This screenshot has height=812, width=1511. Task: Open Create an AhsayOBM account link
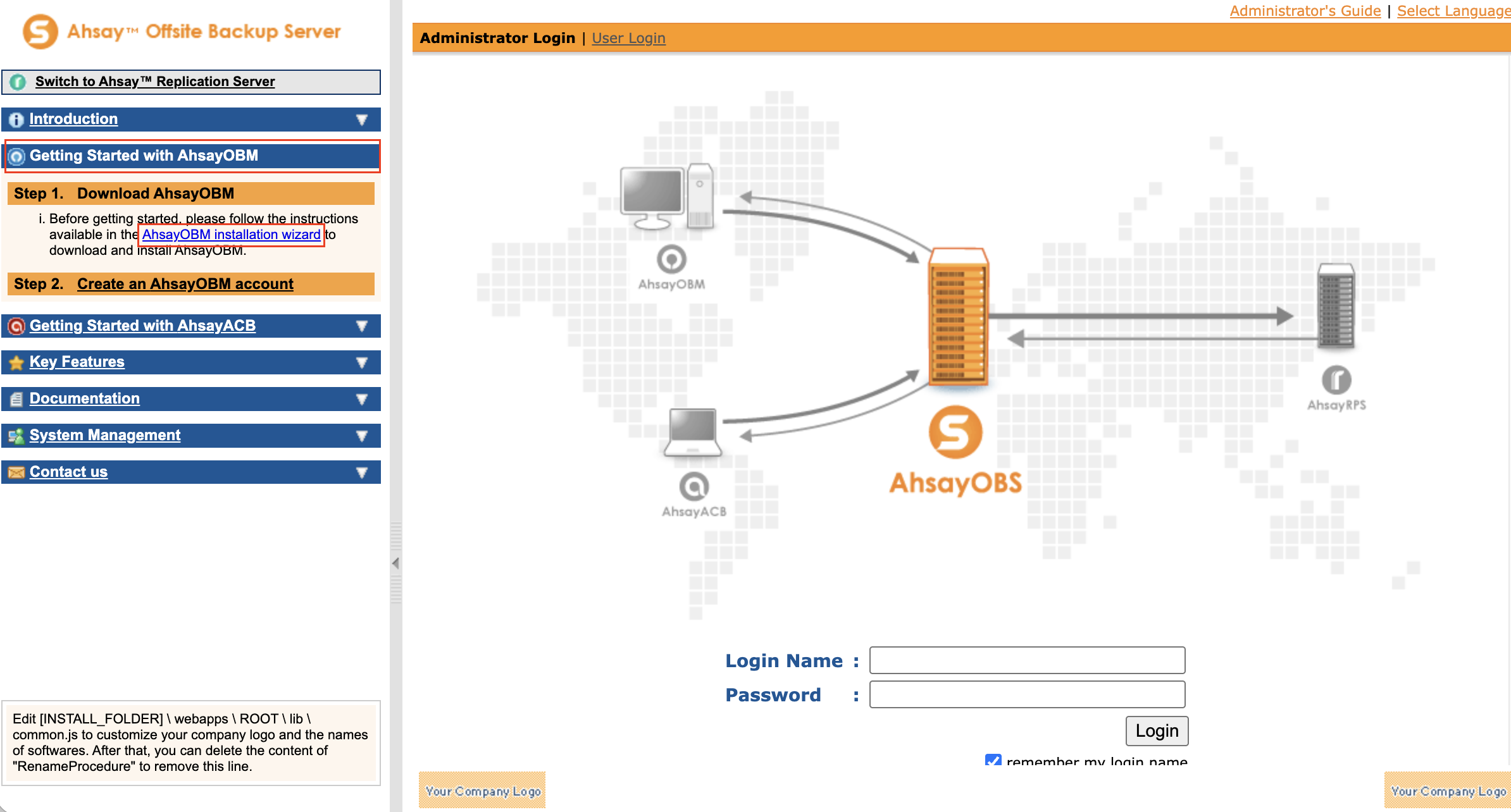tap(185, 284)
